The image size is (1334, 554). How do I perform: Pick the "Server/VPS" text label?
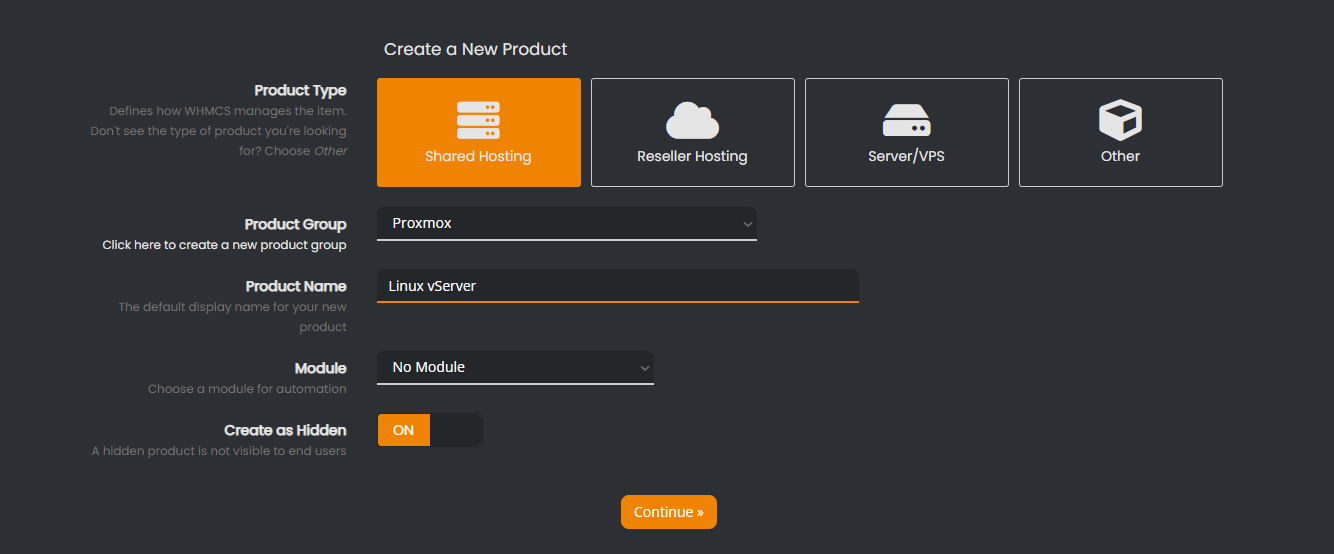(x=906, y=156)
